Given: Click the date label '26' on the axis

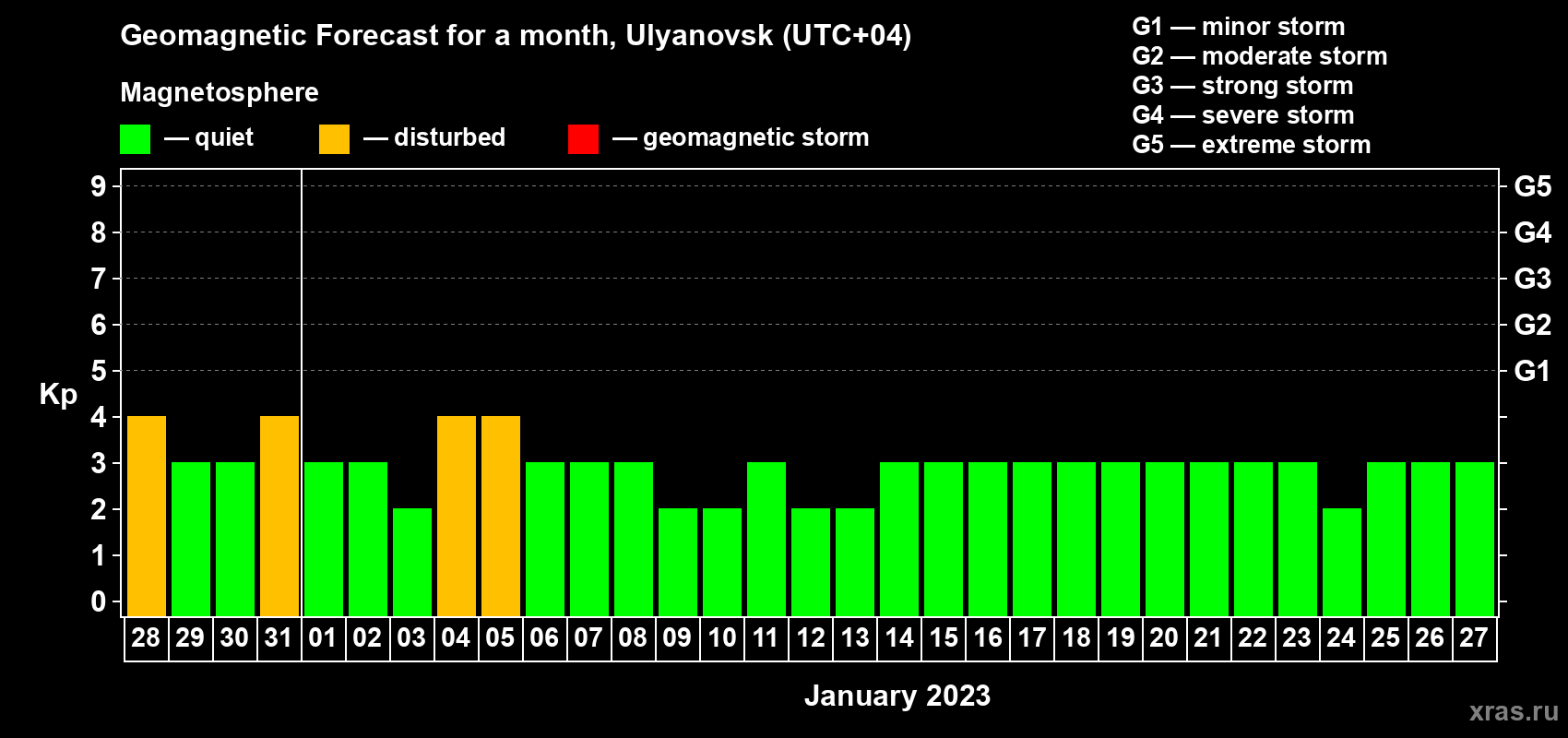Looking at the screenshot, I should tap(1430, 638).
